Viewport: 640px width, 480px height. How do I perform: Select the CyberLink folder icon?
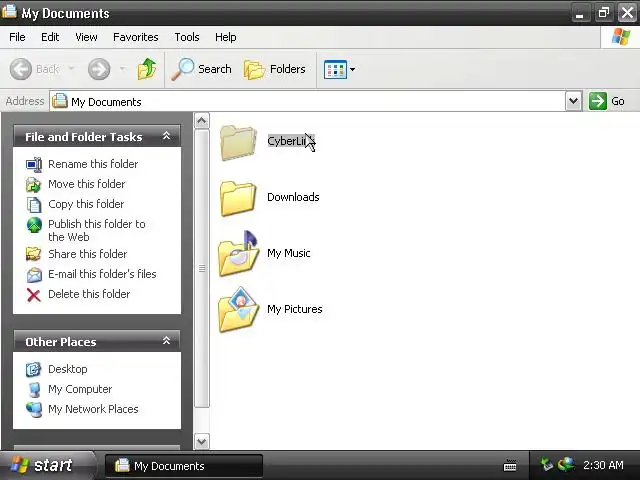click(238, 142)
